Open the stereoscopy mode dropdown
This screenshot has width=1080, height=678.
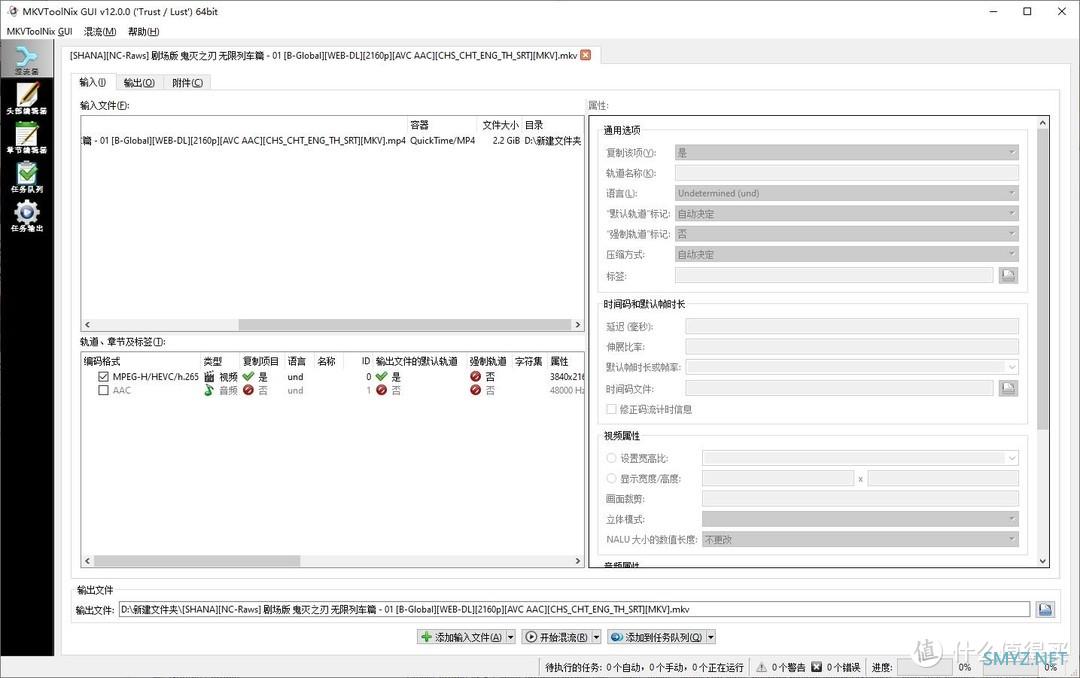(x=860, y=519)
